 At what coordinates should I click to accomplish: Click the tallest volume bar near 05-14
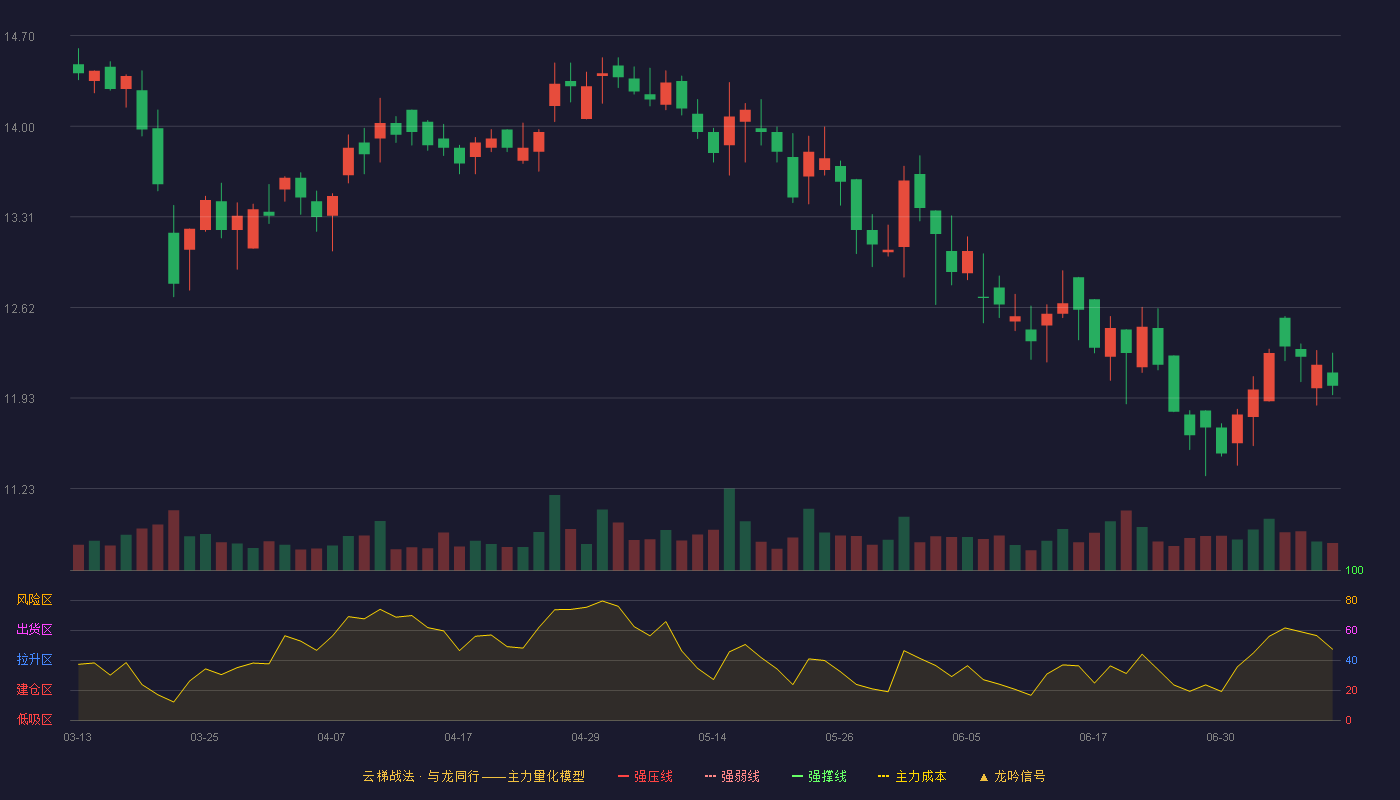coord(729,529)
